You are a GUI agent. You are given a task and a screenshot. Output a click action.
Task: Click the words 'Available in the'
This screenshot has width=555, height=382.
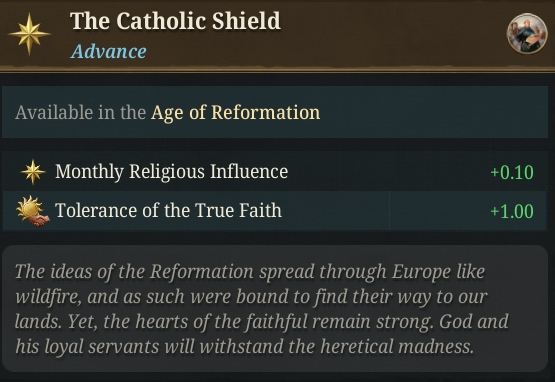click(80, 113)
